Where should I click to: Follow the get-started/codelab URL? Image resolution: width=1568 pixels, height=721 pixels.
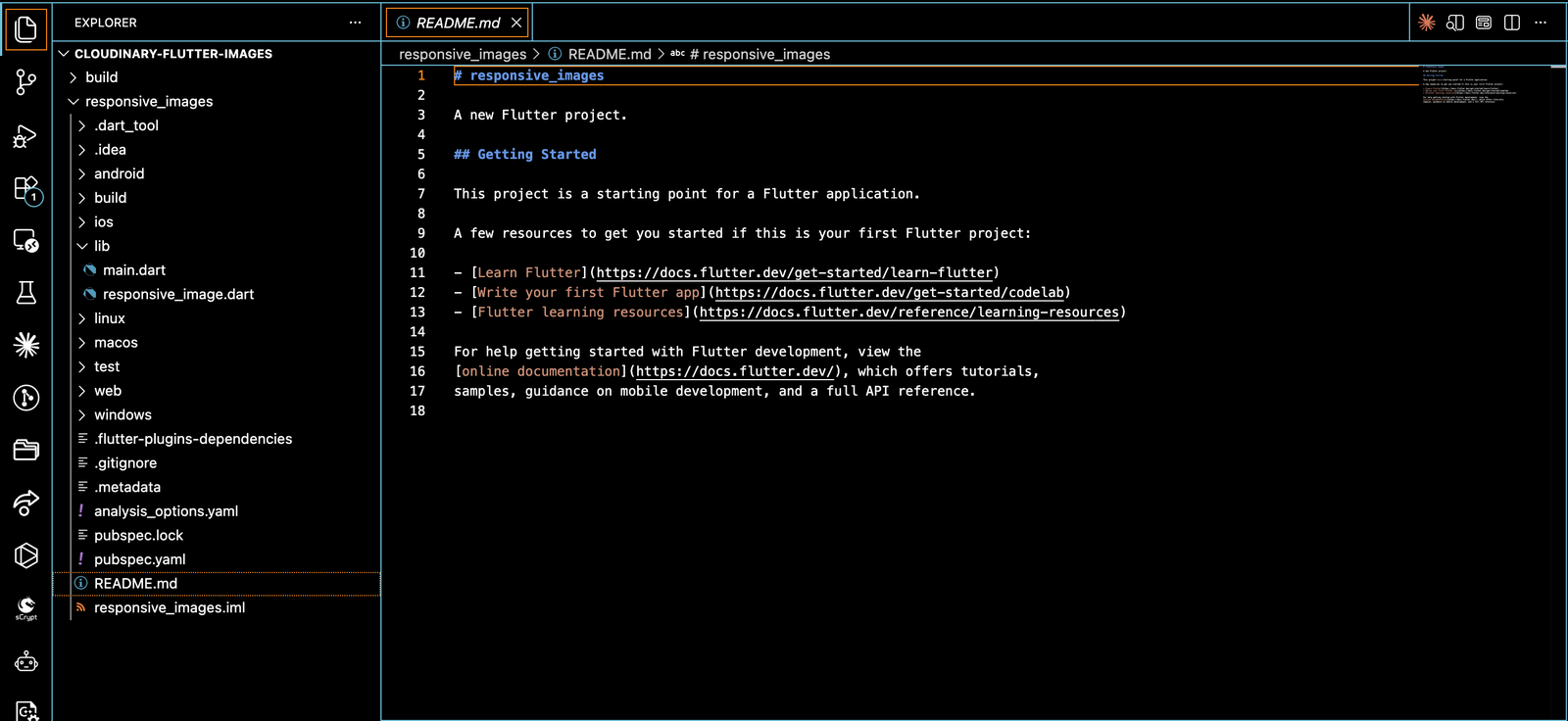pos(890,293)
